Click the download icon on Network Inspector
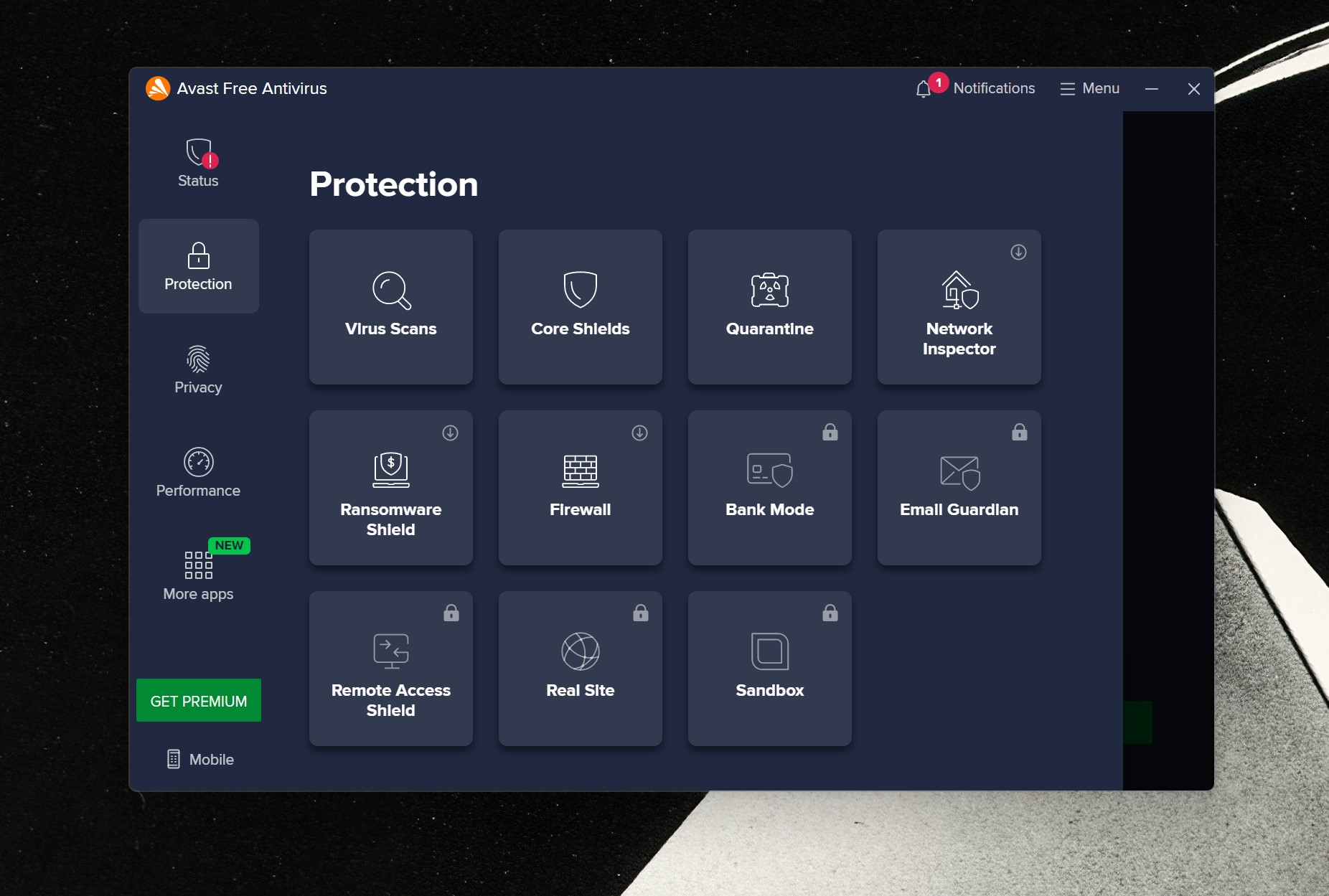This screenshot has height=896, width=1329. [x=1018, y=252]
